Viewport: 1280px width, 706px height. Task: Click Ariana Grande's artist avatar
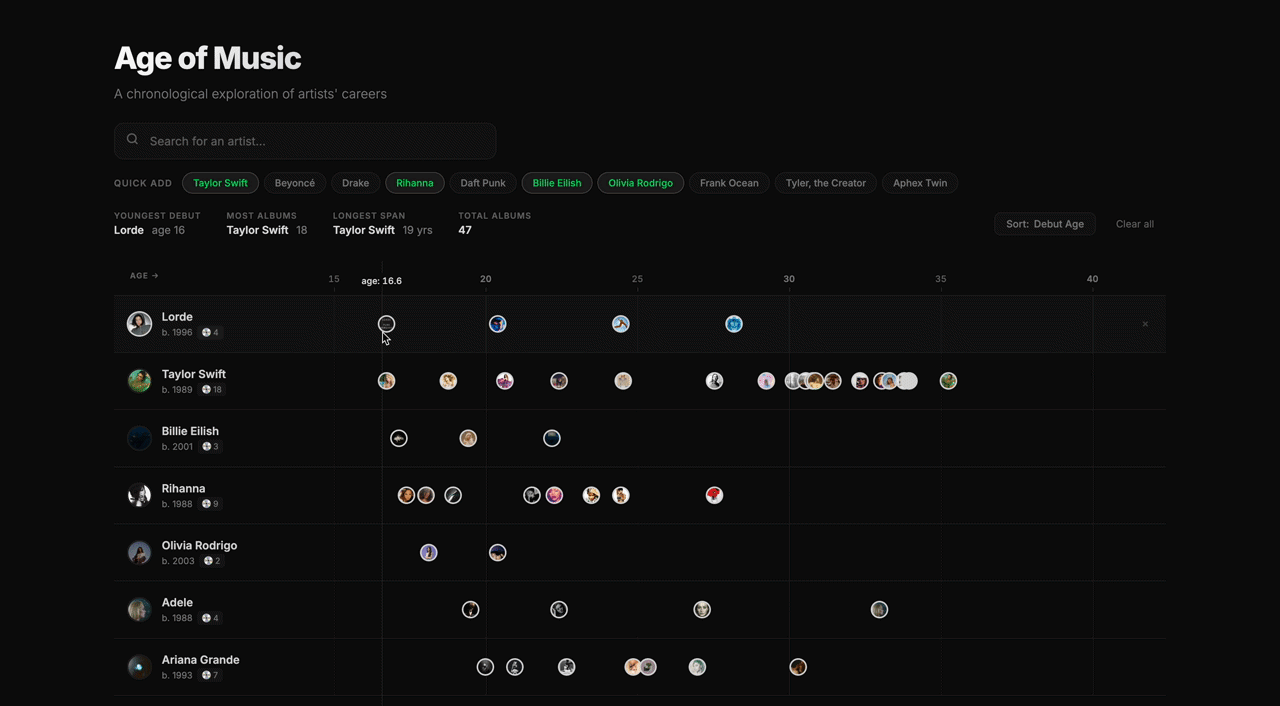pos(139,667)
